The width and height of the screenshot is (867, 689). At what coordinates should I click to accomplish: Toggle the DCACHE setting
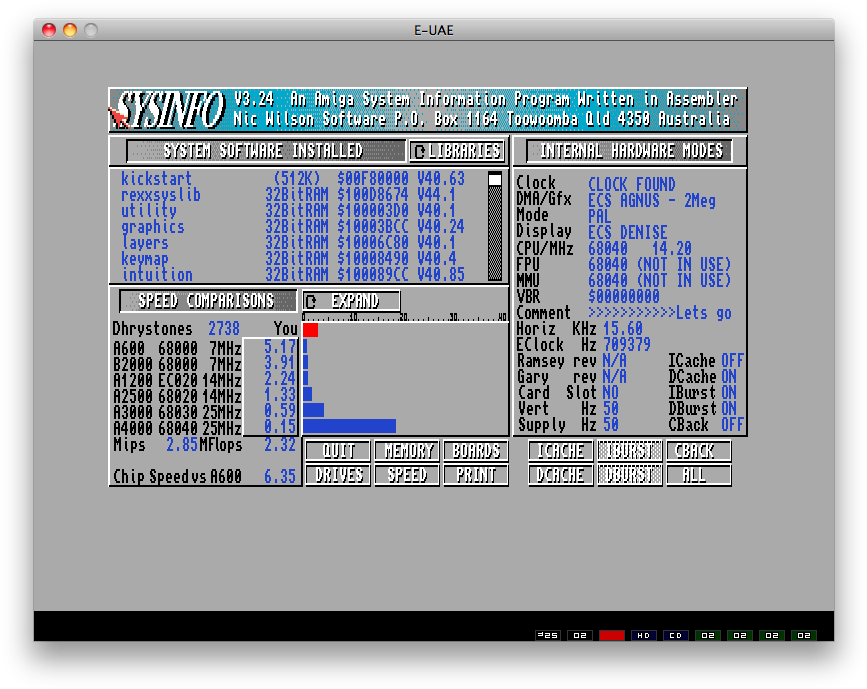(559, 475)
